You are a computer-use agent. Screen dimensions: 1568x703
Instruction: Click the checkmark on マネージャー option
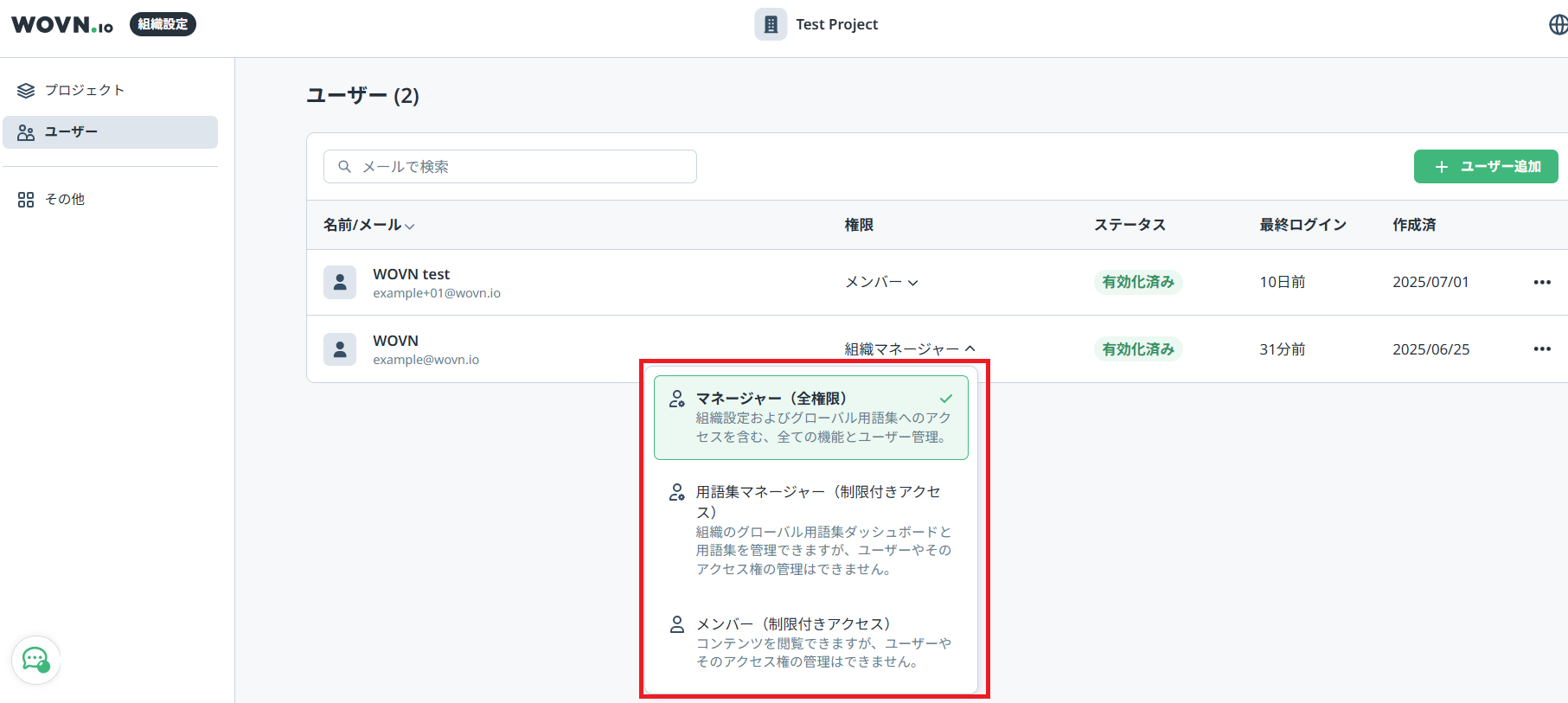point(946,399)
